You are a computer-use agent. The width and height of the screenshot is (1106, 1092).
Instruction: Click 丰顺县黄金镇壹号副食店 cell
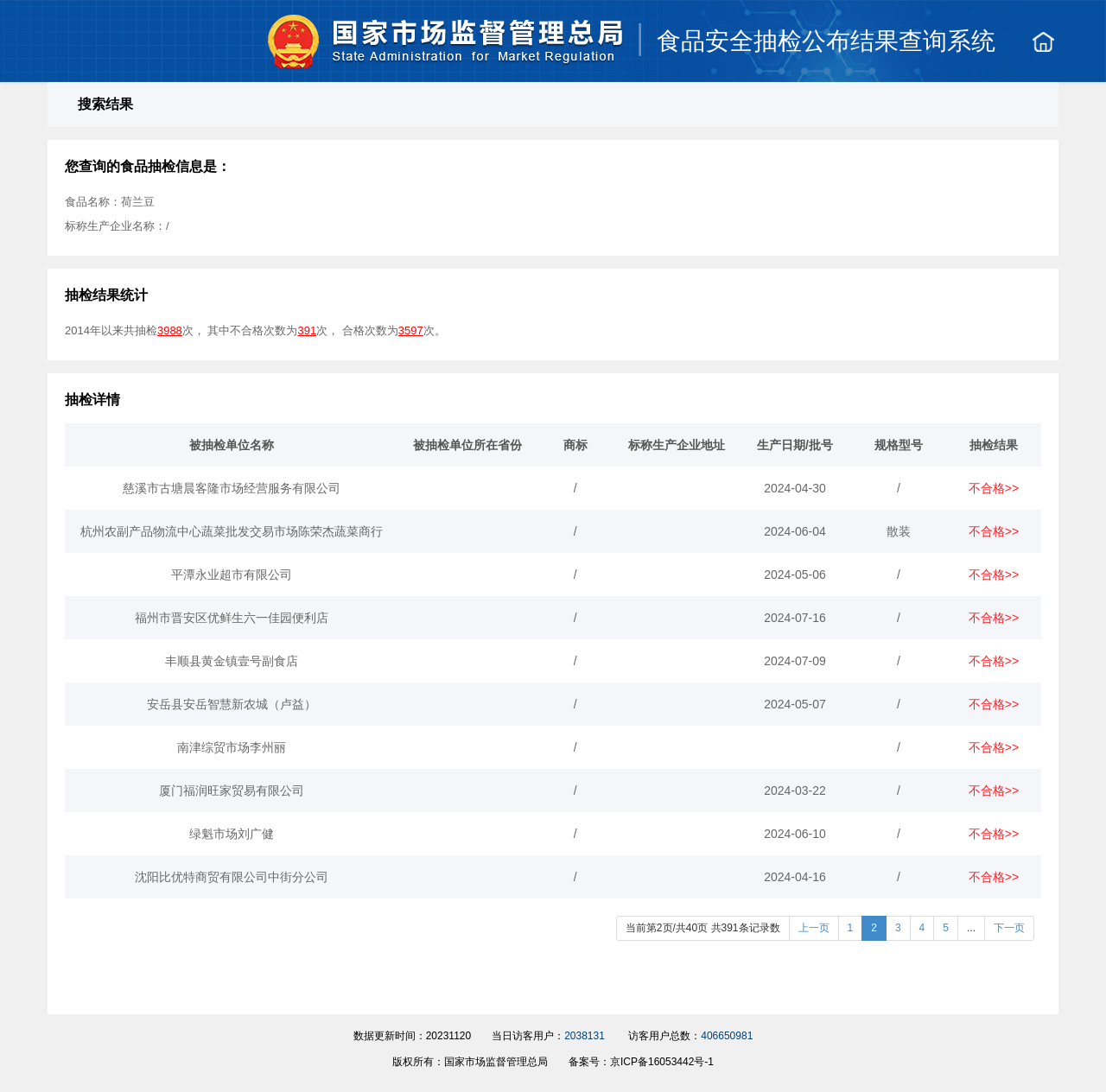pyautogui.click(x=232, y=661)
